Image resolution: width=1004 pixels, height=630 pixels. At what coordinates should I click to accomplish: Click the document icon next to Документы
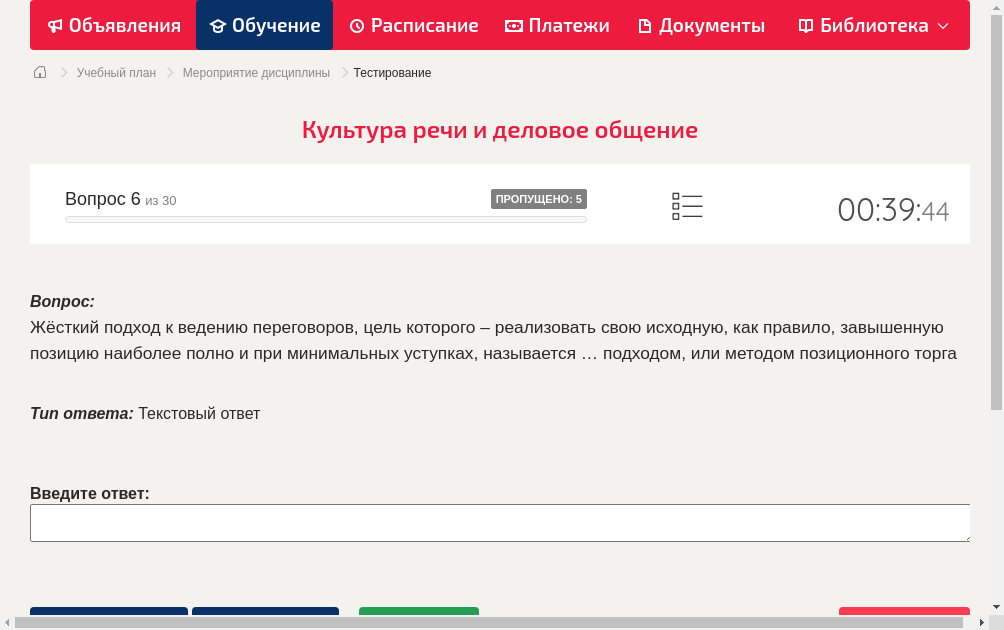point(644,25)
